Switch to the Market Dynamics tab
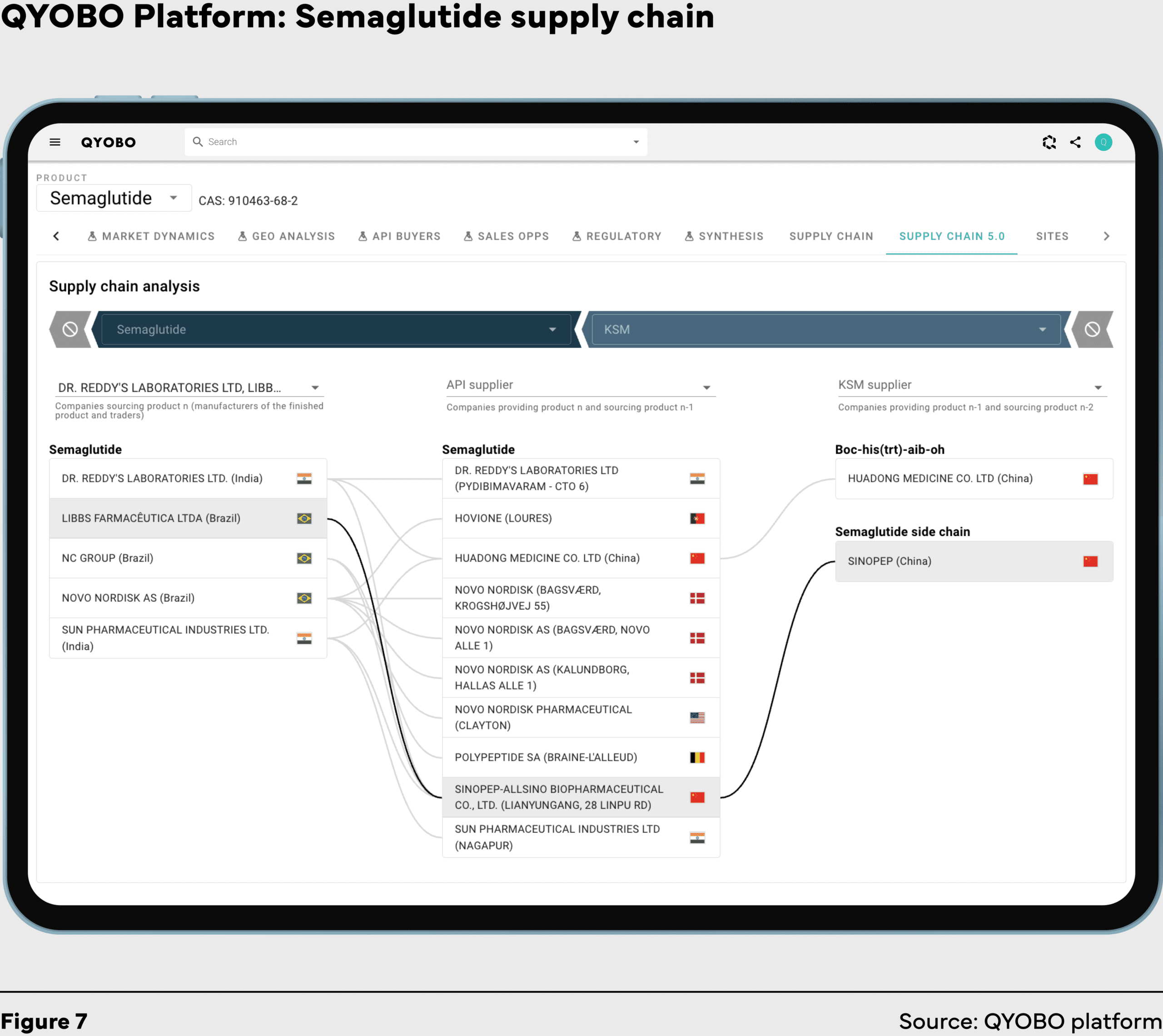1163x1036 pixels. (151, 236)
